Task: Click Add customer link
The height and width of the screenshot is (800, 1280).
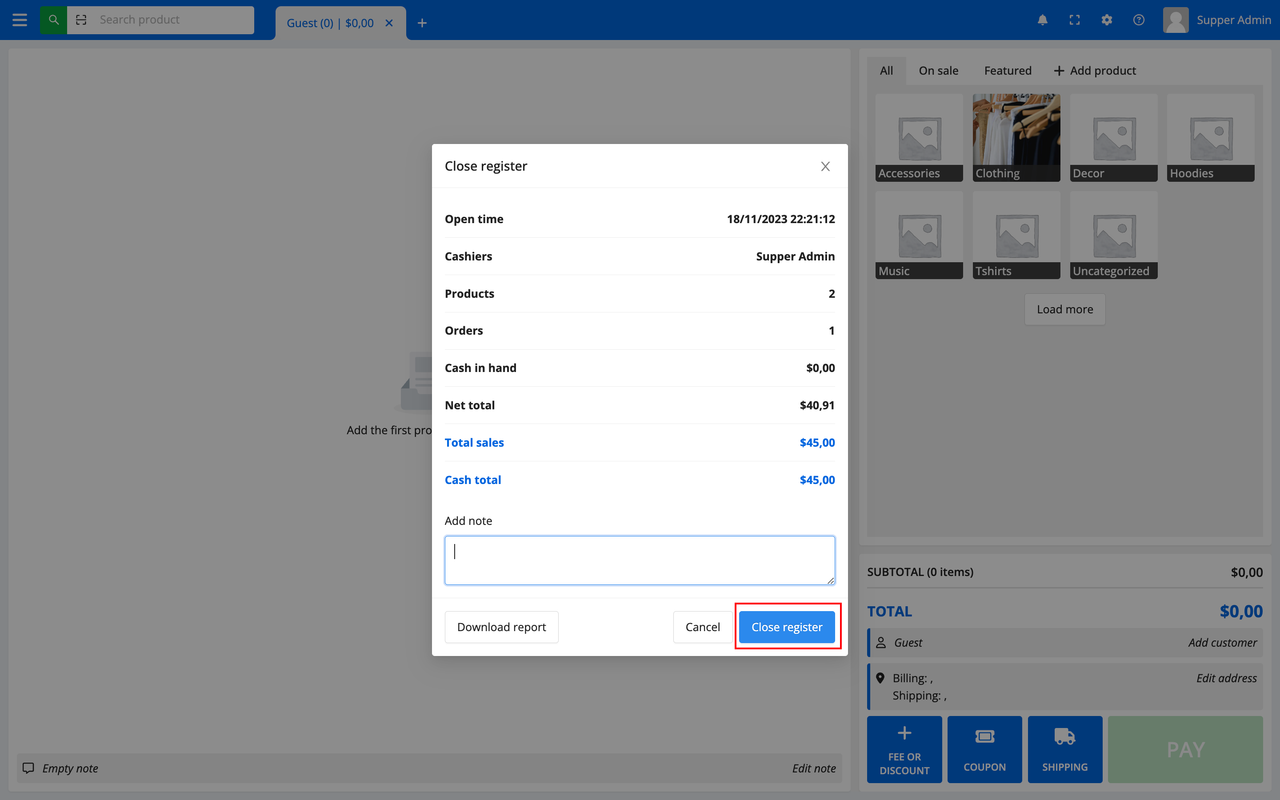Action: [1222, 642]
